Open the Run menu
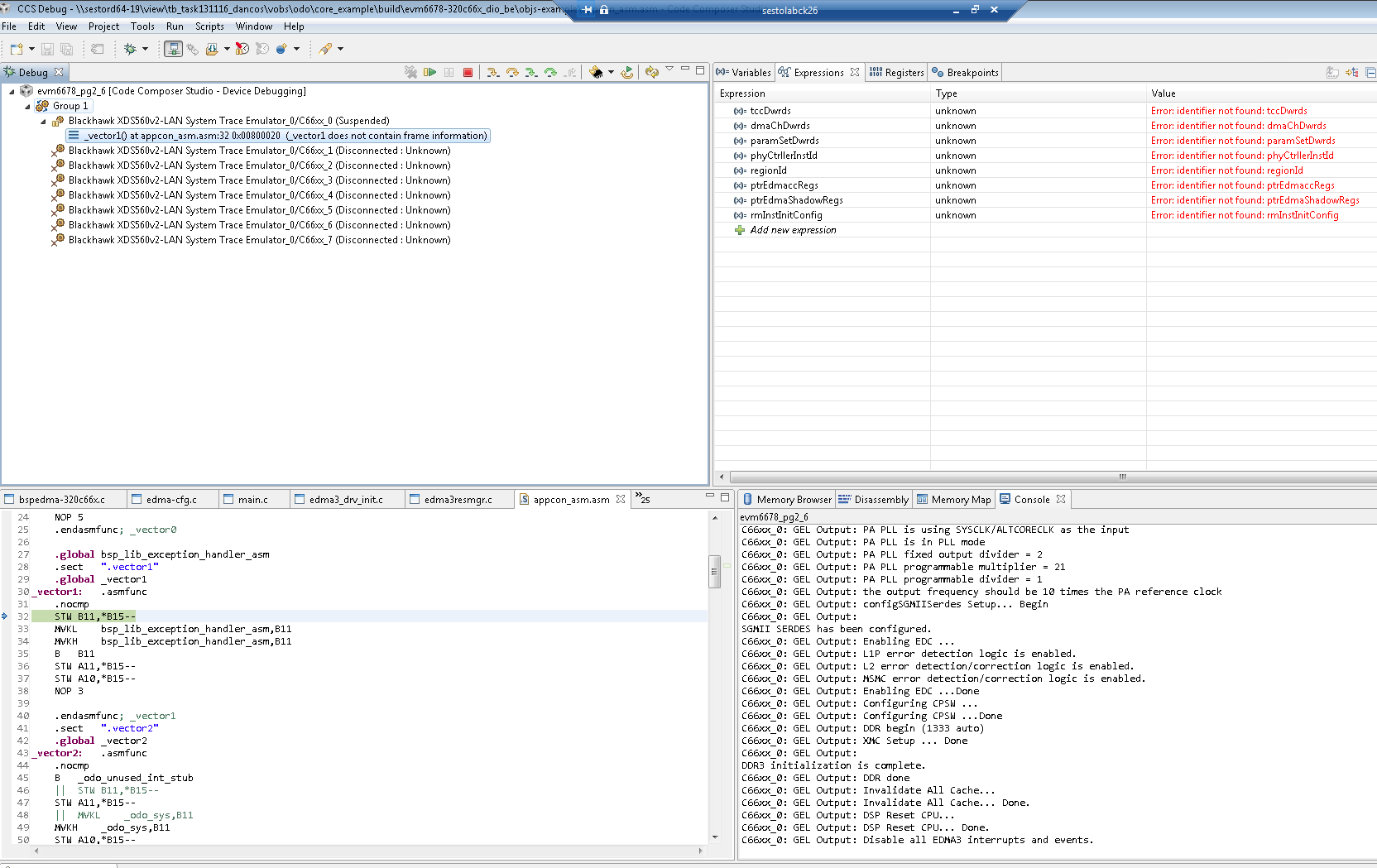Image resolution: width=1377 pixels, height=868 pixels. pos(175,26)
